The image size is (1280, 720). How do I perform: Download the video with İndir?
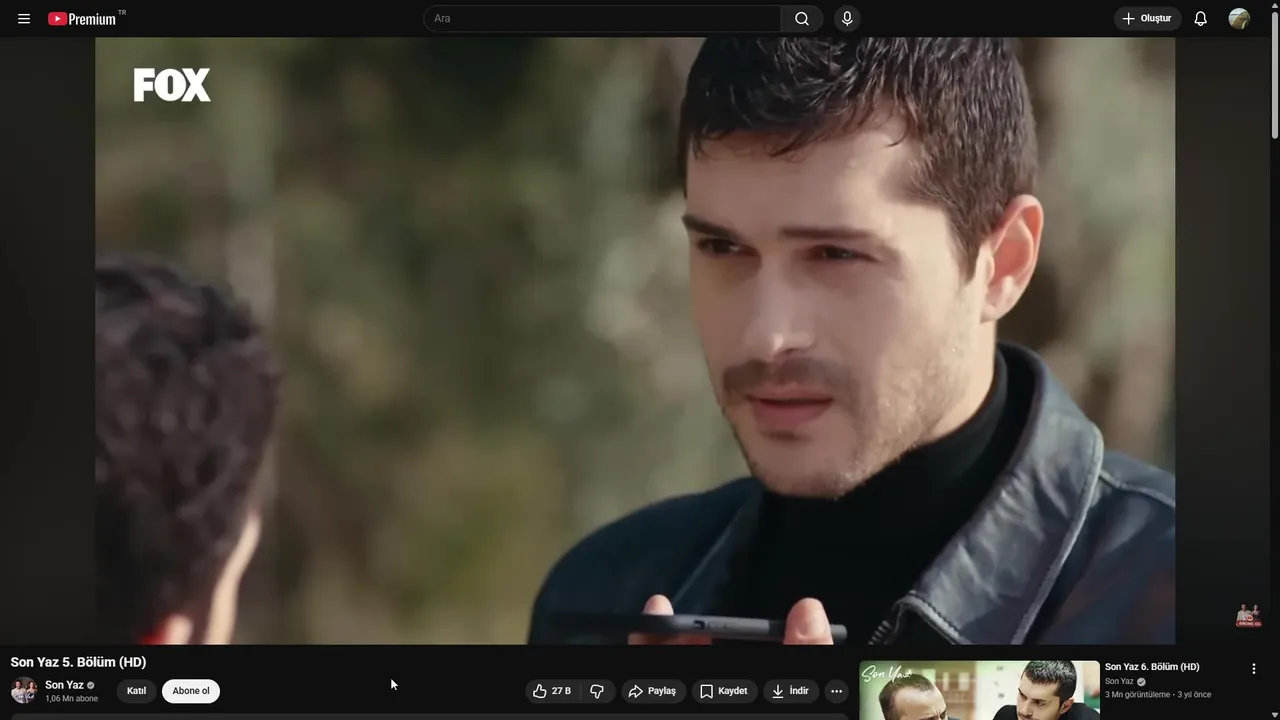click(791, 691)
